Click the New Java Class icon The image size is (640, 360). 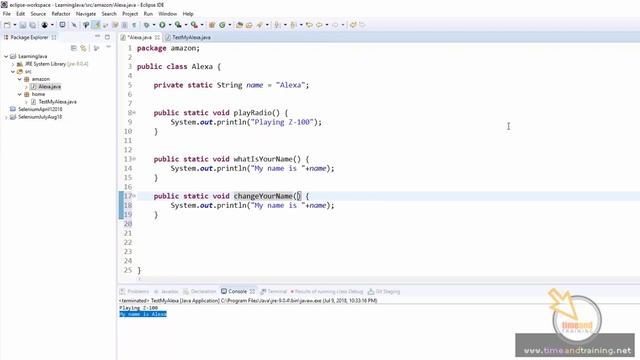point(222,25)
